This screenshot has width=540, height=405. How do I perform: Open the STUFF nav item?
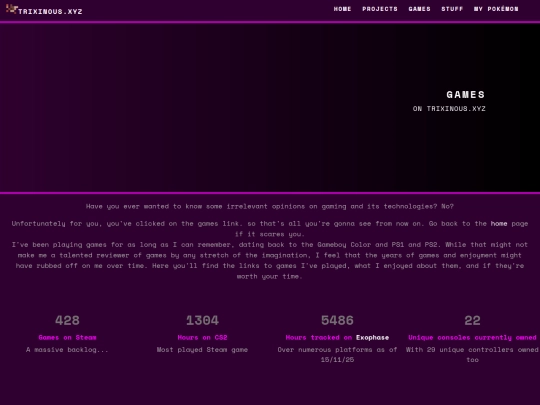[452, 9]
